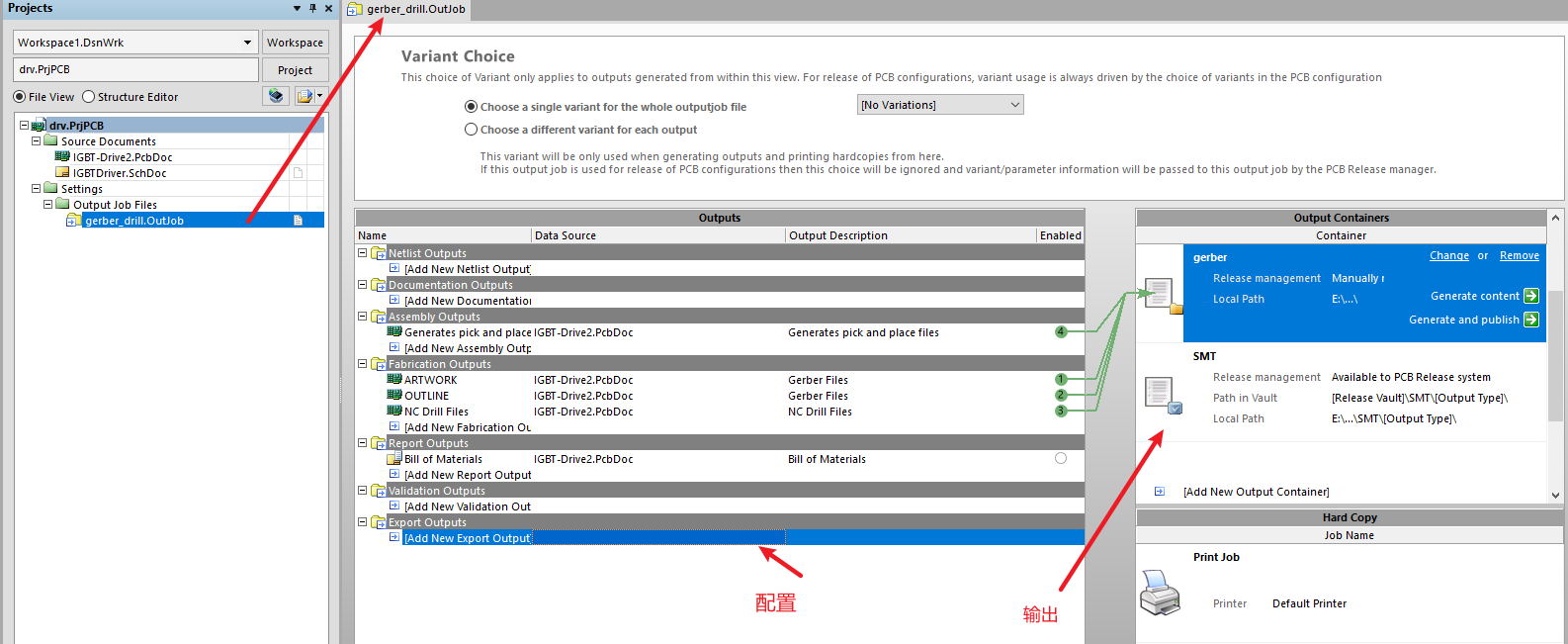The width and height of the screenshot is (1568, 644).
Task: Click the gerber output container icon
Action: (1160, 296)
